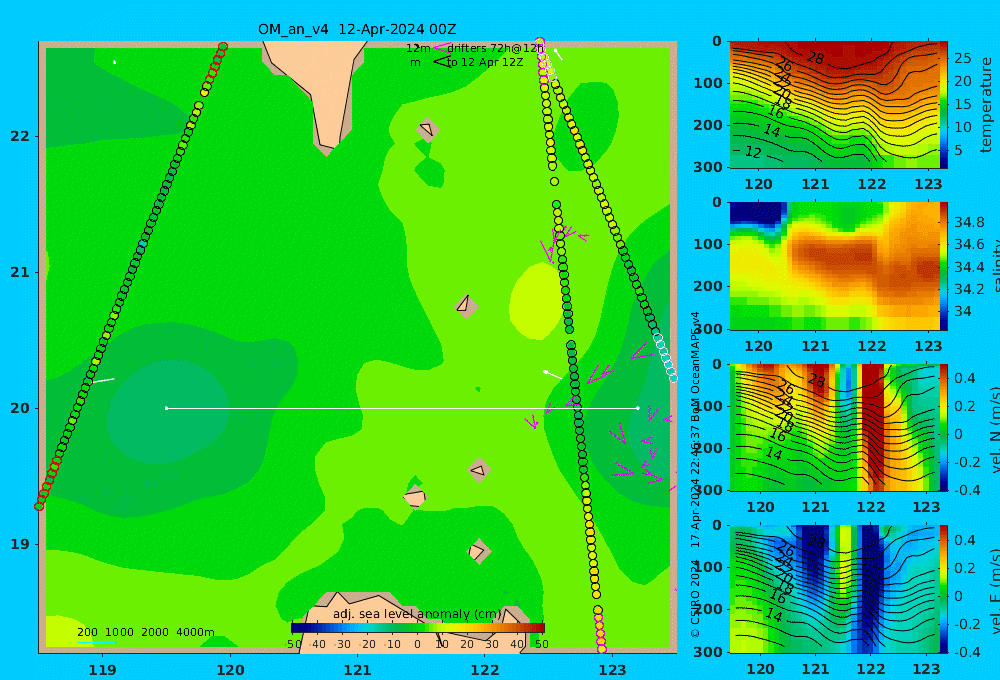1000x680 pixels.
Task: Click the northernmost small island near 22N
Action: click(x=428, y=130)
